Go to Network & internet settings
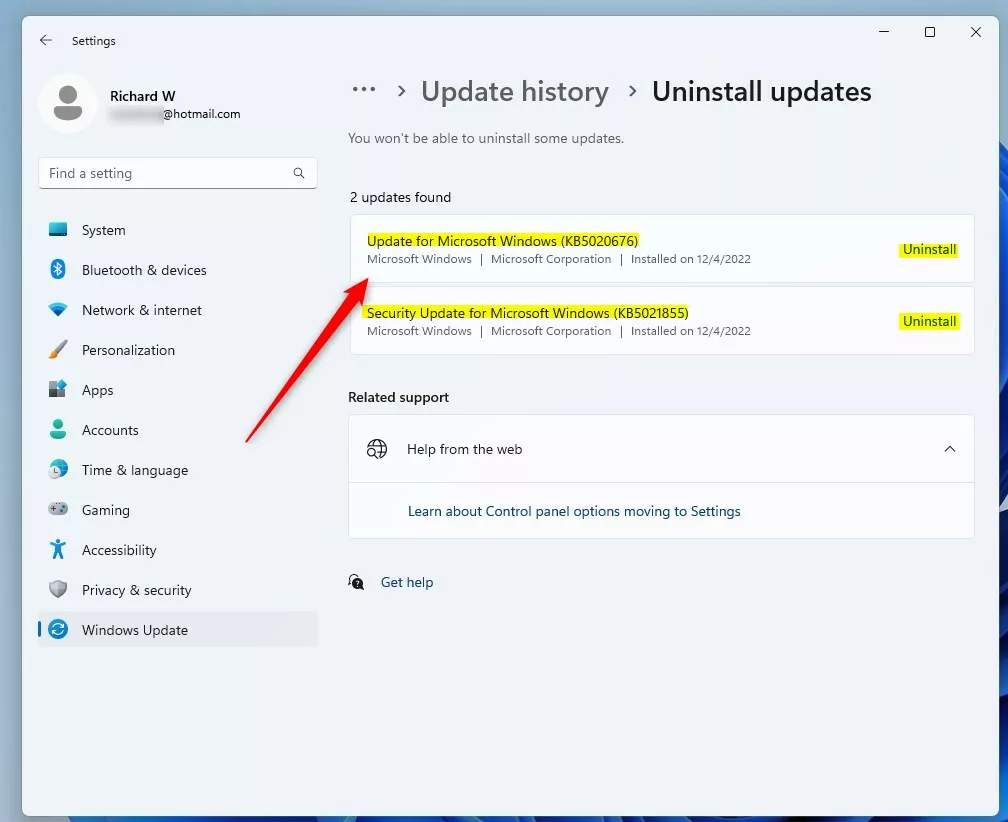 (177, 310)
